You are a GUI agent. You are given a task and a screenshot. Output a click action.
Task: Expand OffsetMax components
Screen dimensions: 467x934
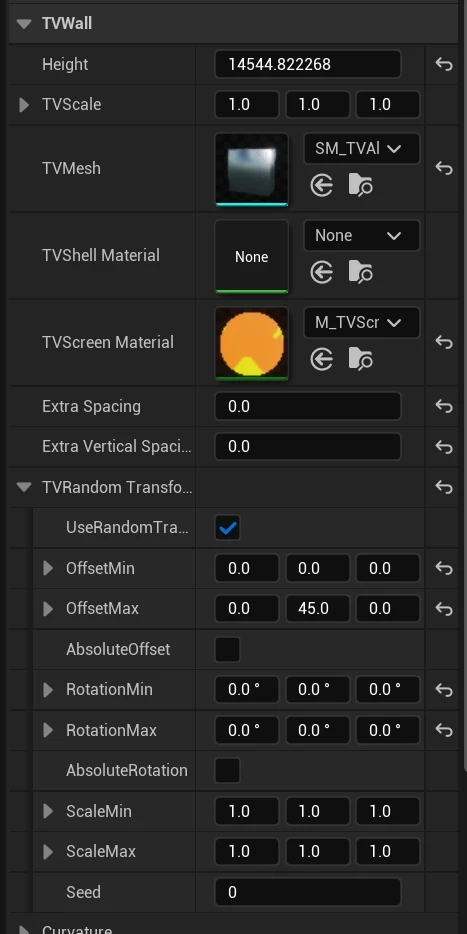coord(48,609)
